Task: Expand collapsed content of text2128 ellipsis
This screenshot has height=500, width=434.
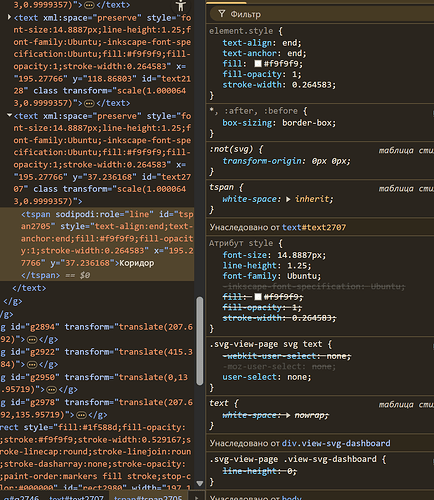Action: (x=89, y=103)
